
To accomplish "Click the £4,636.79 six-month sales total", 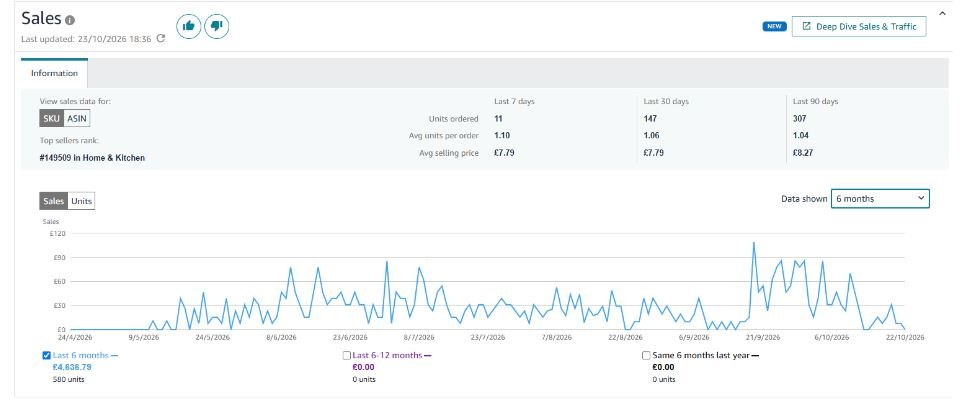I will [72, 367].
